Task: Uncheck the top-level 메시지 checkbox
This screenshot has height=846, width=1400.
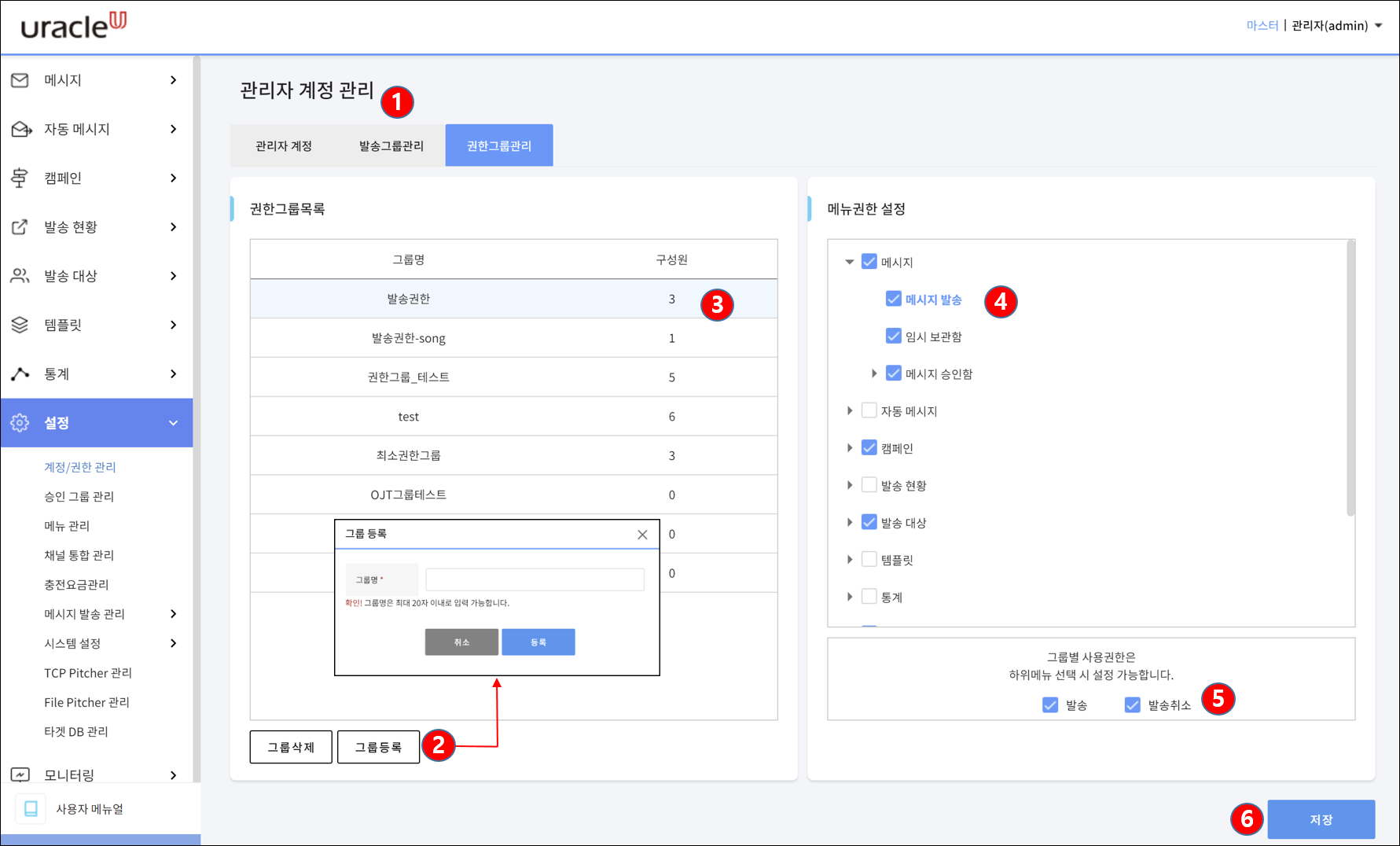Action: [869, 262]
